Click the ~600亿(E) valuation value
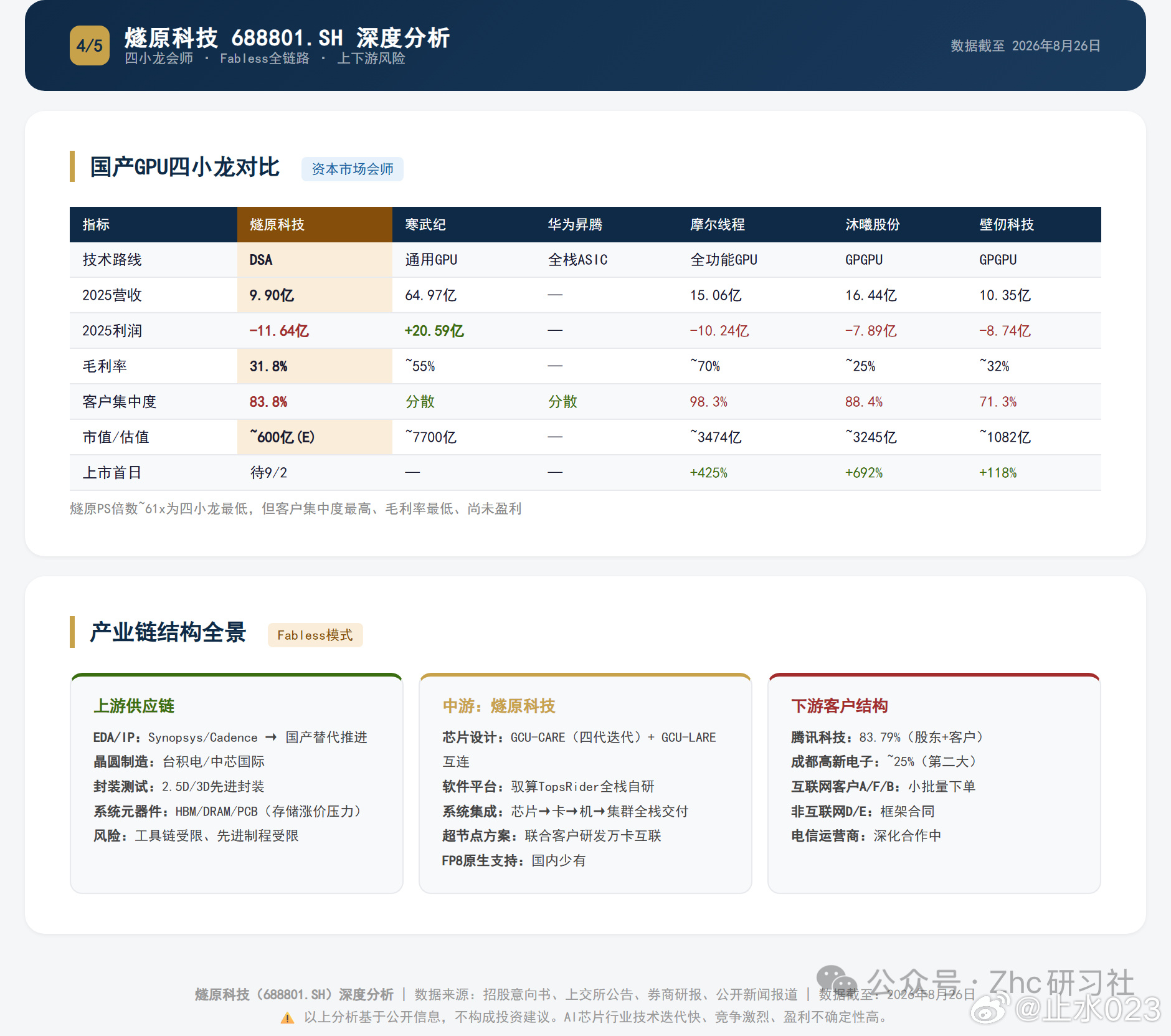1171x1036 pixels. click(282, 437)
